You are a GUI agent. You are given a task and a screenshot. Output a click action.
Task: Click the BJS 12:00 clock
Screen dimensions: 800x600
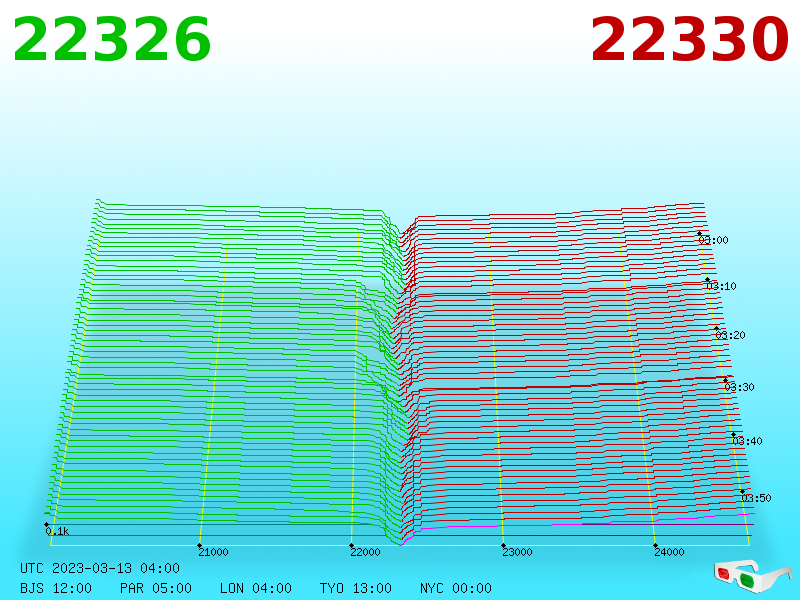tap(56, 588)
